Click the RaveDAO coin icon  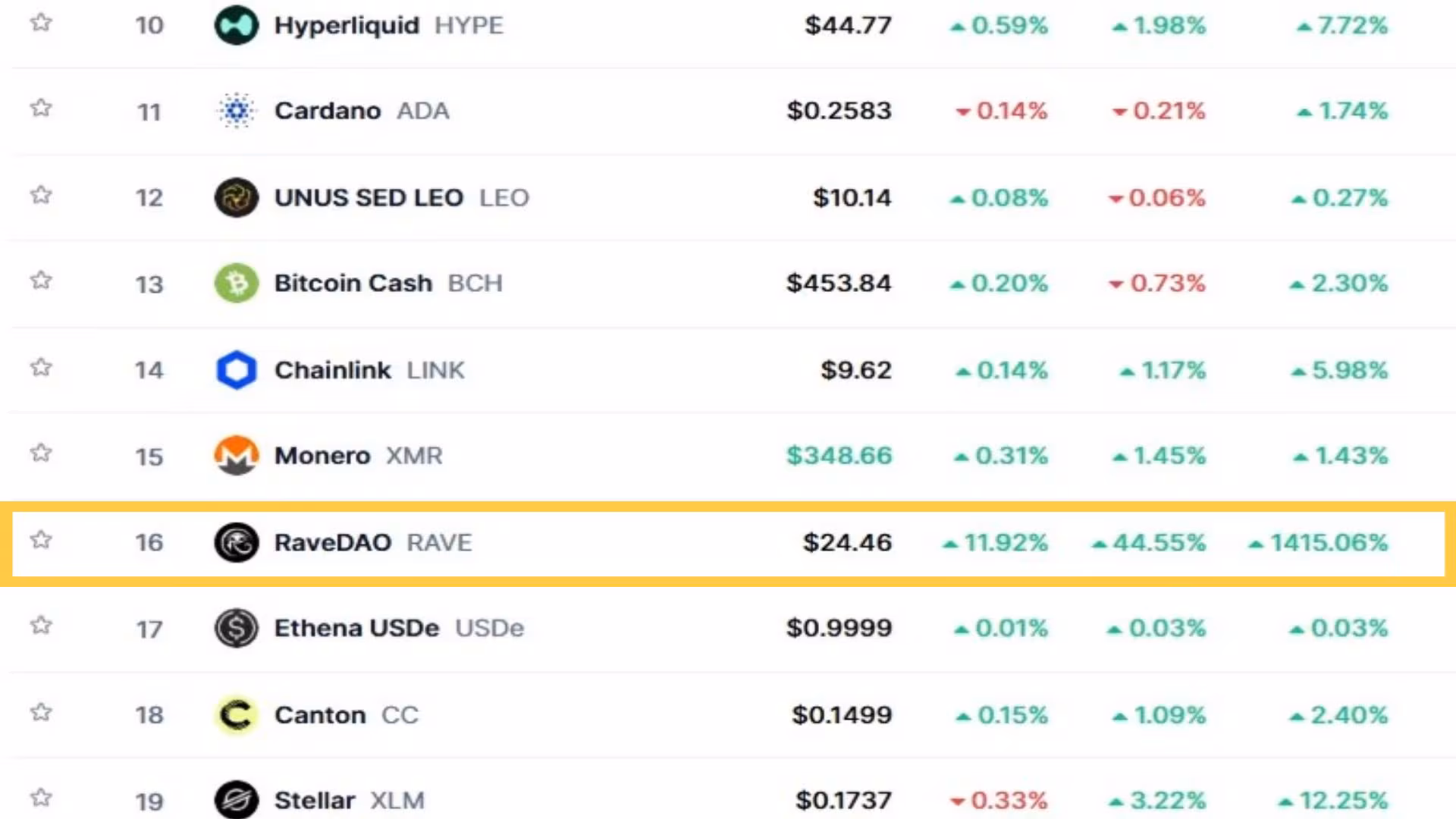click(237, 542)
